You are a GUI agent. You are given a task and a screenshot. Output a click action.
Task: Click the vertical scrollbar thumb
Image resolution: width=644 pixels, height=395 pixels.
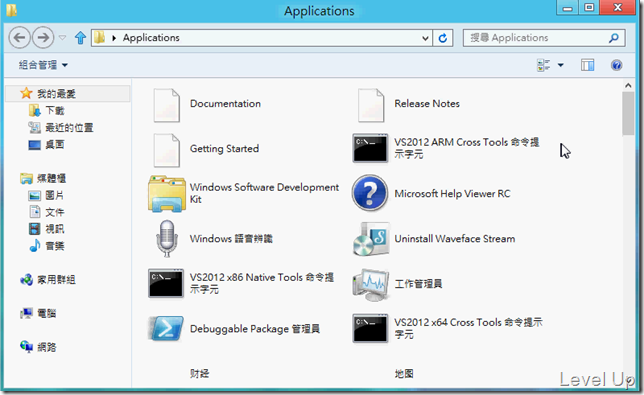(x=628, y=113)
